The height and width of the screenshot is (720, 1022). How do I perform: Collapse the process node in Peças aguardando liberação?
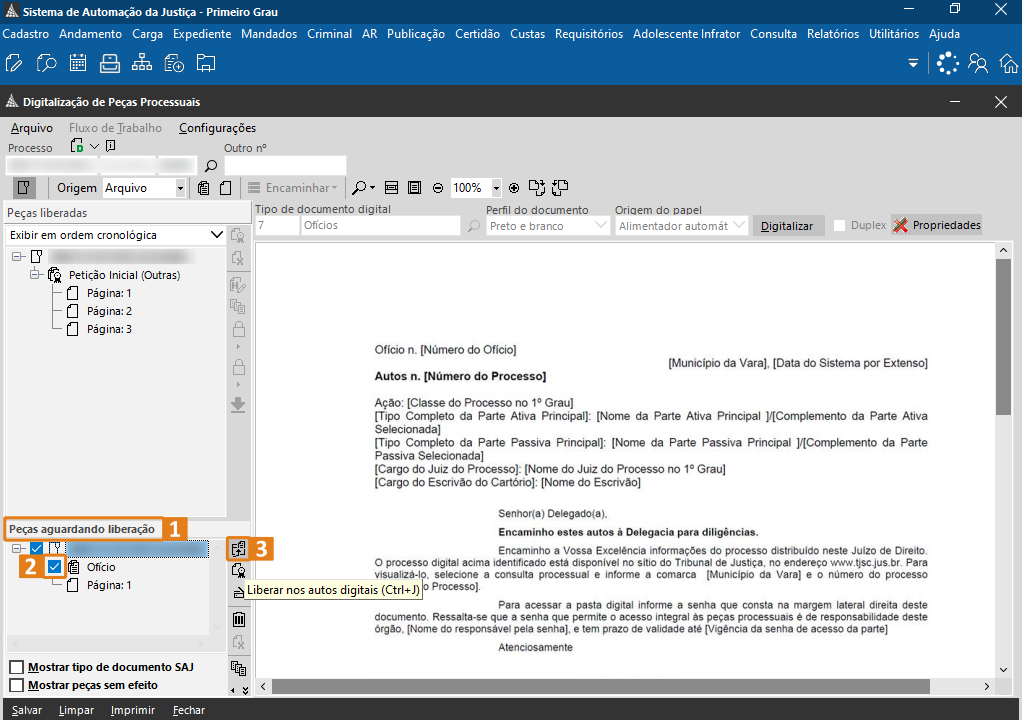(18, 549)
